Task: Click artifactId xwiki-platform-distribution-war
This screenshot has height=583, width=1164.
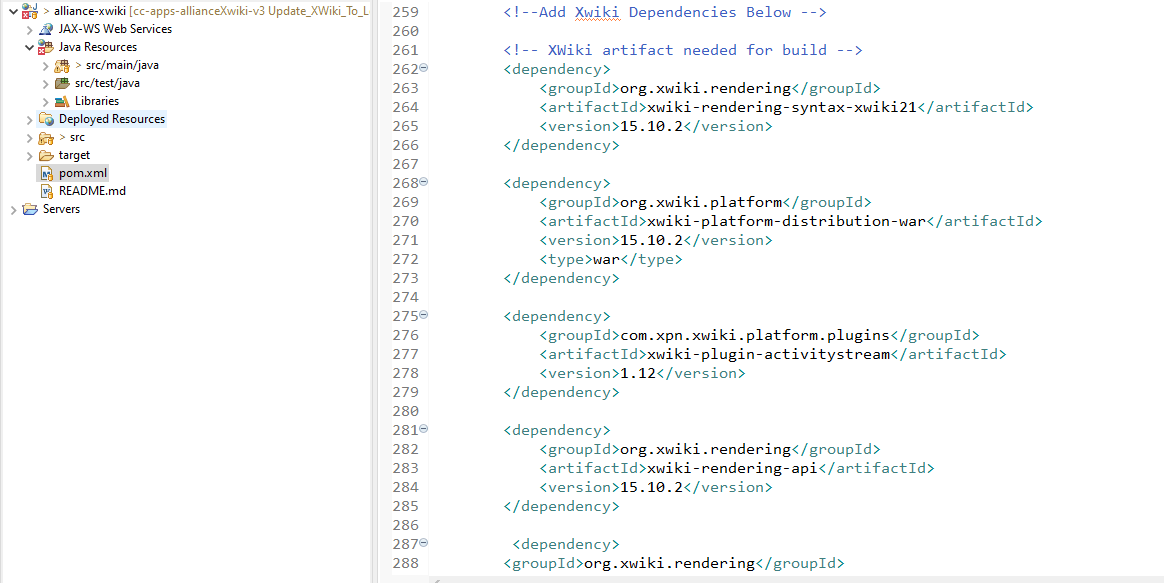Action: pos(787,221)
